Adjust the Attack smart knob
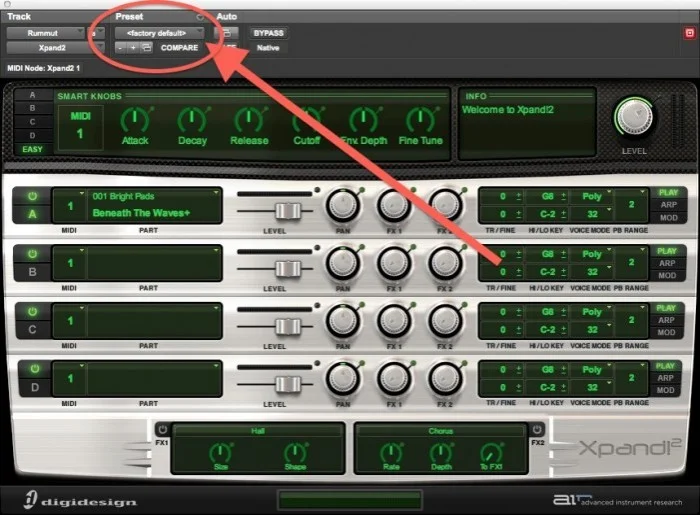This screenshot has width=700, height=515. click(x=135, y=120)
